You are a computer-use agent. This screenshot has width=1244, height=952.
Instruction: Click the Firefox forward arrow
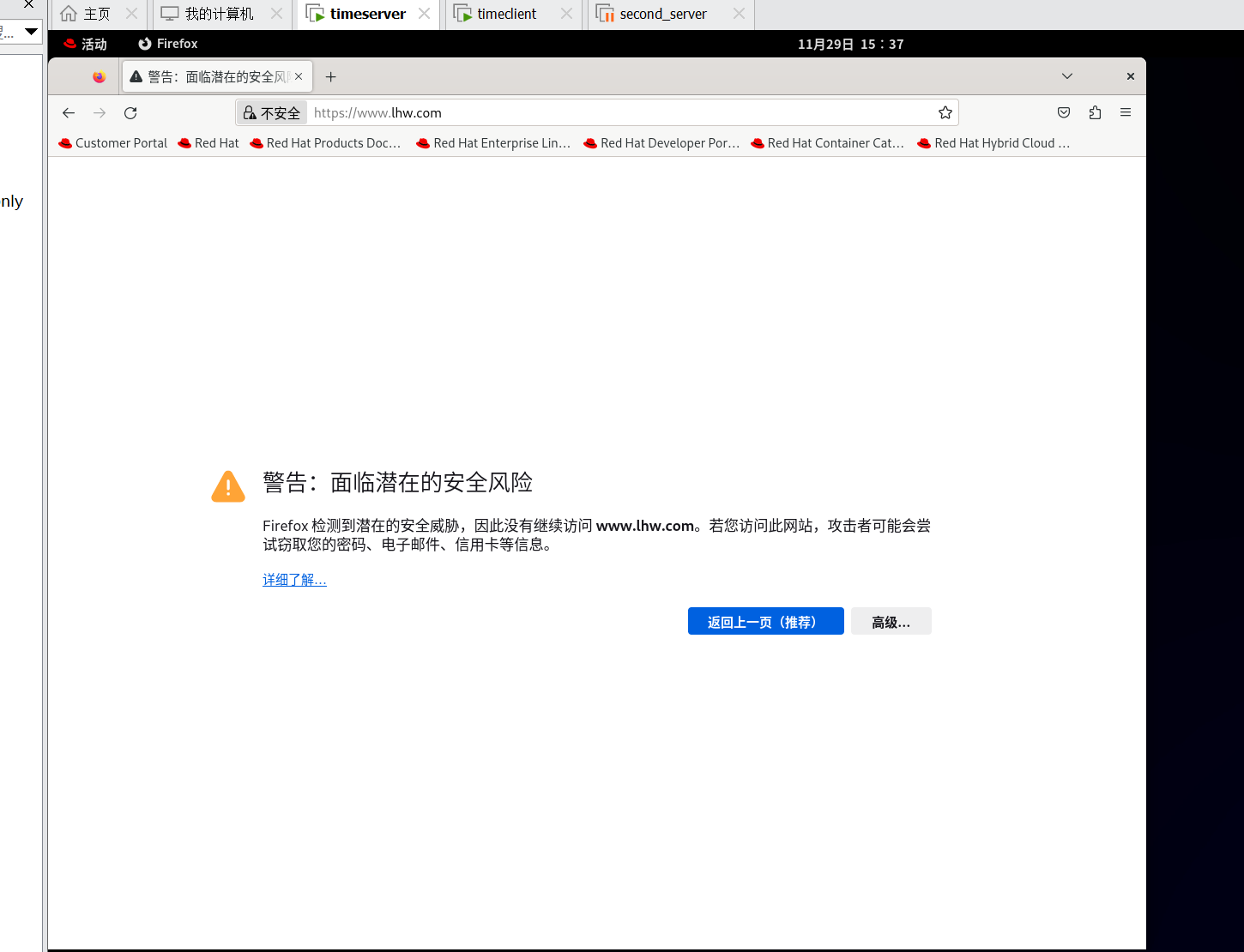click(100, 112)
